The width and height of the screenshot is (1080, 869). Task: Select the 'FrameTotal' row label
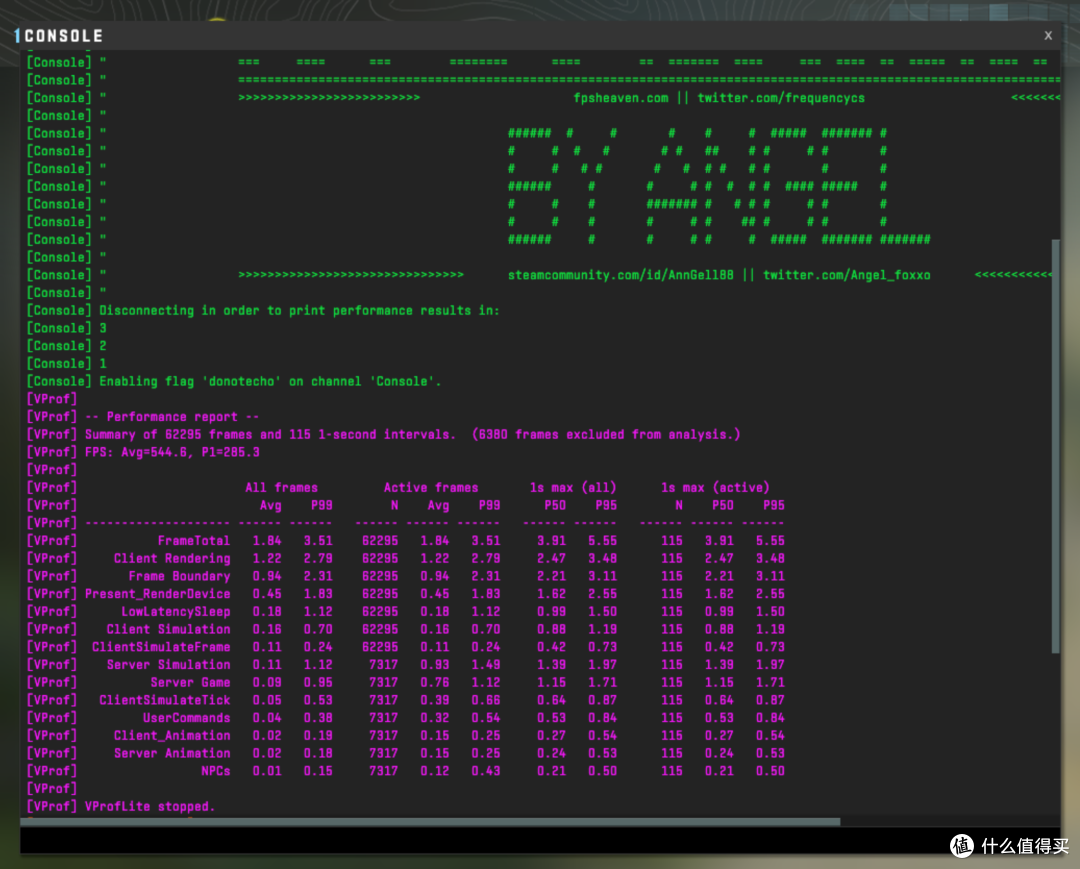[194, 541]
